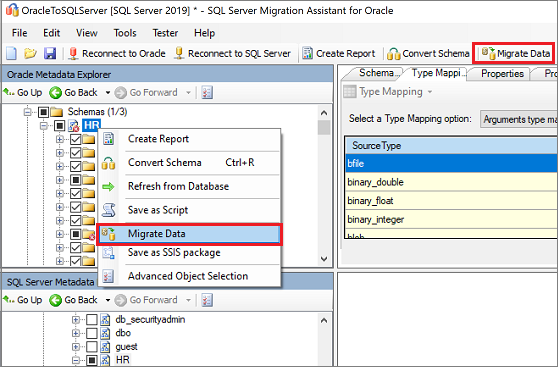The height and width of the screenshot is (367, 558).
Task: Click Go Back in SQL Server Metadata Explorer
Action: [x=74, y=300]
